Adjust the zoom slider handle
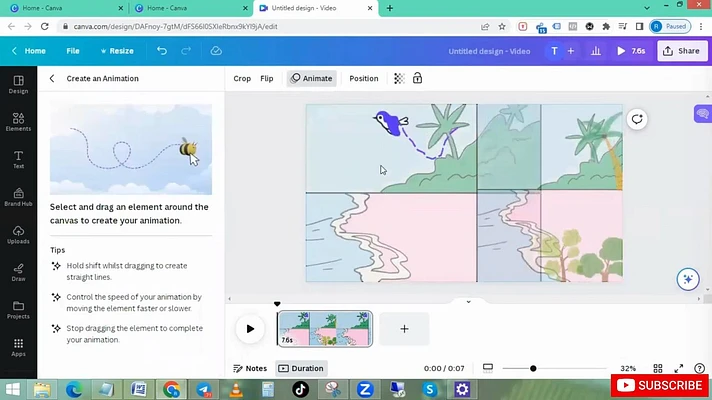The image size is (712, 400). 533,368
